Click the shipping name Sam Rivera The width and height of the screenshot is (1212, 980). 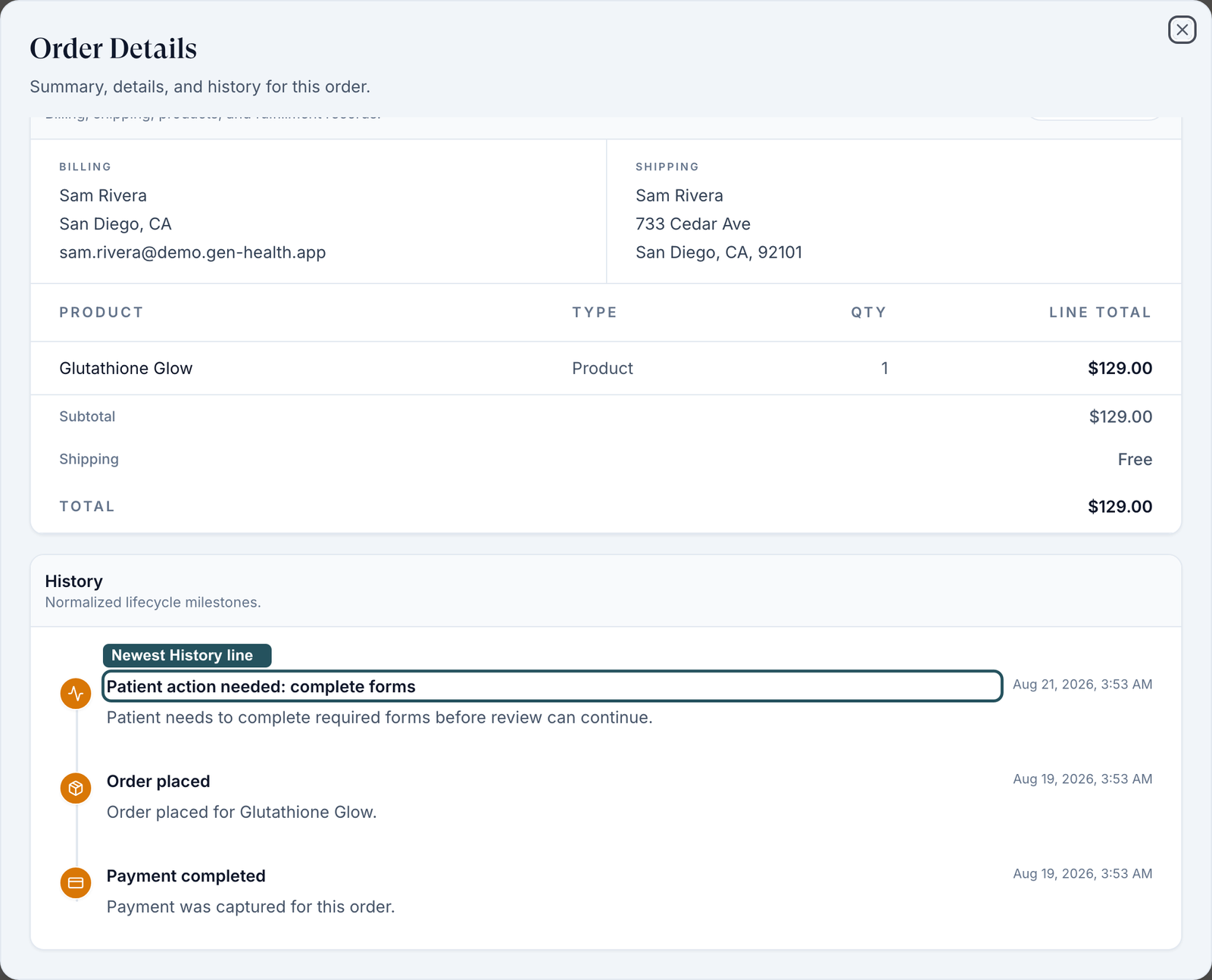click(x=679, y=195)
